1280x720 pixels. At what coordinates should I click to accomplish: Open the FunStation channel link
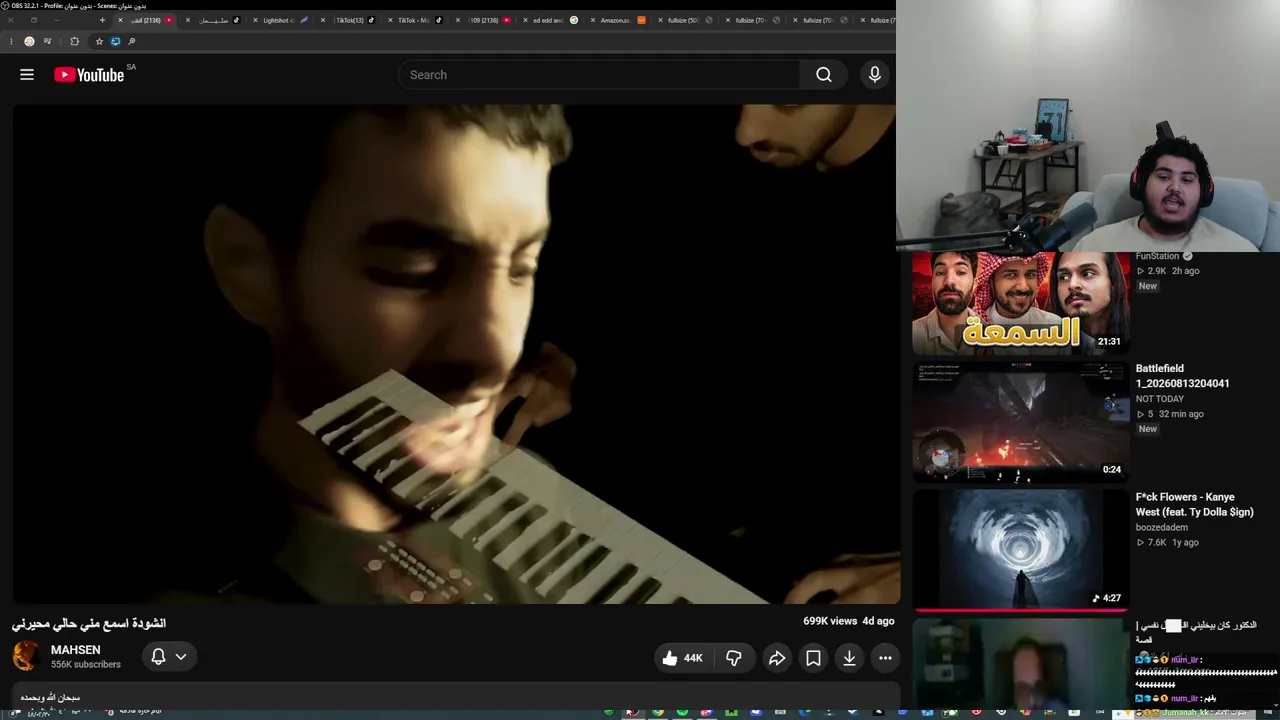click(1157, 256)
